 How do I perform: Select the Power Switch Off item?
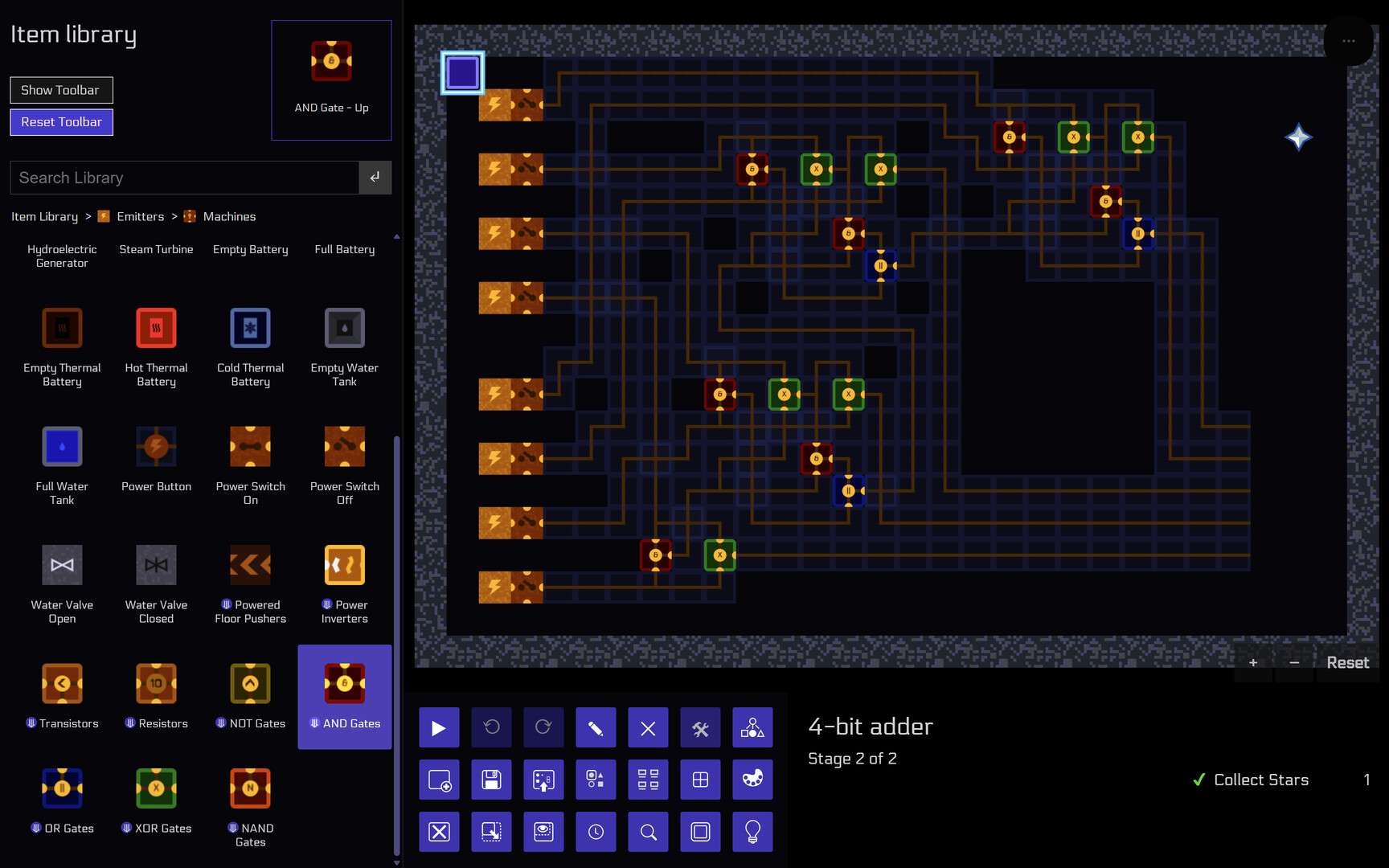point(344,459)
